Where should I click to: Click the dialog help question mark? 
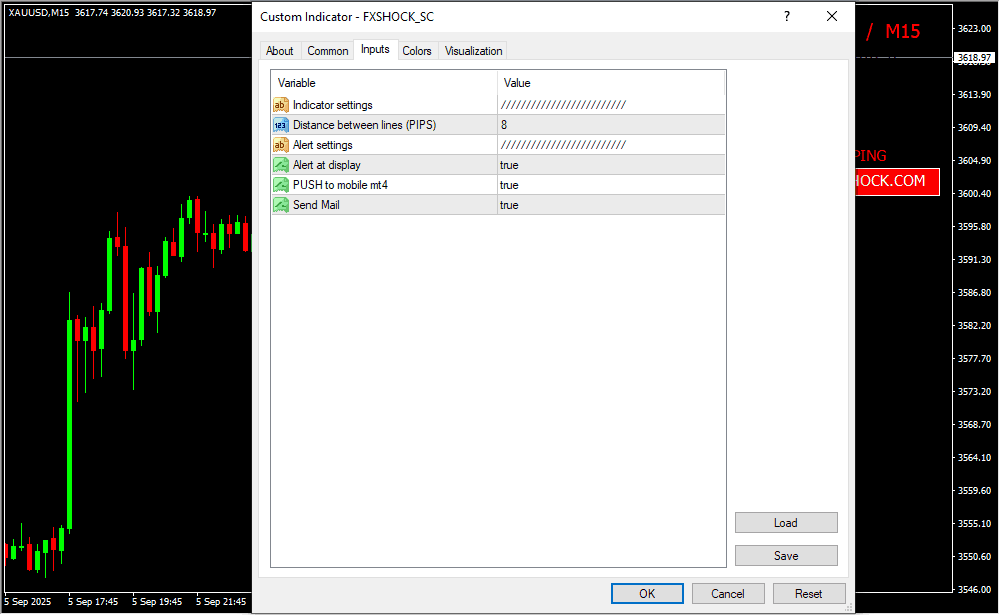pyautogui.click(x=786, y=17)
